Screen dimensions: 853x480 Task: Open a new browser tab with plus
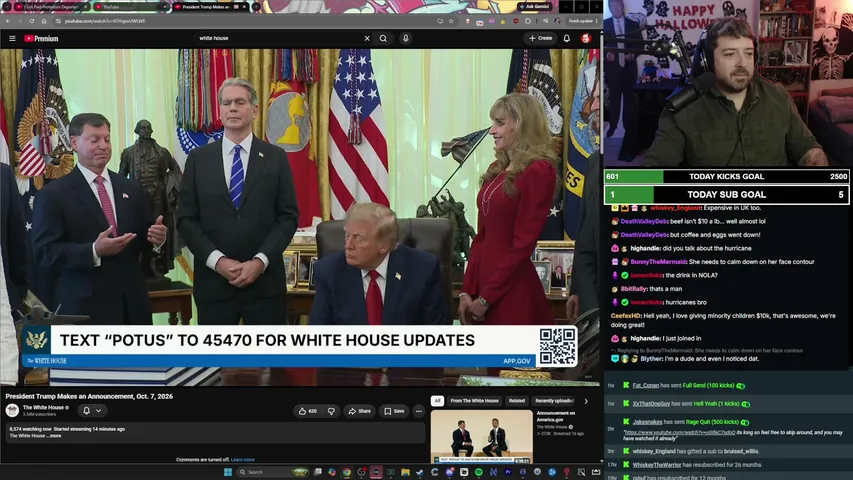(256, 7)
